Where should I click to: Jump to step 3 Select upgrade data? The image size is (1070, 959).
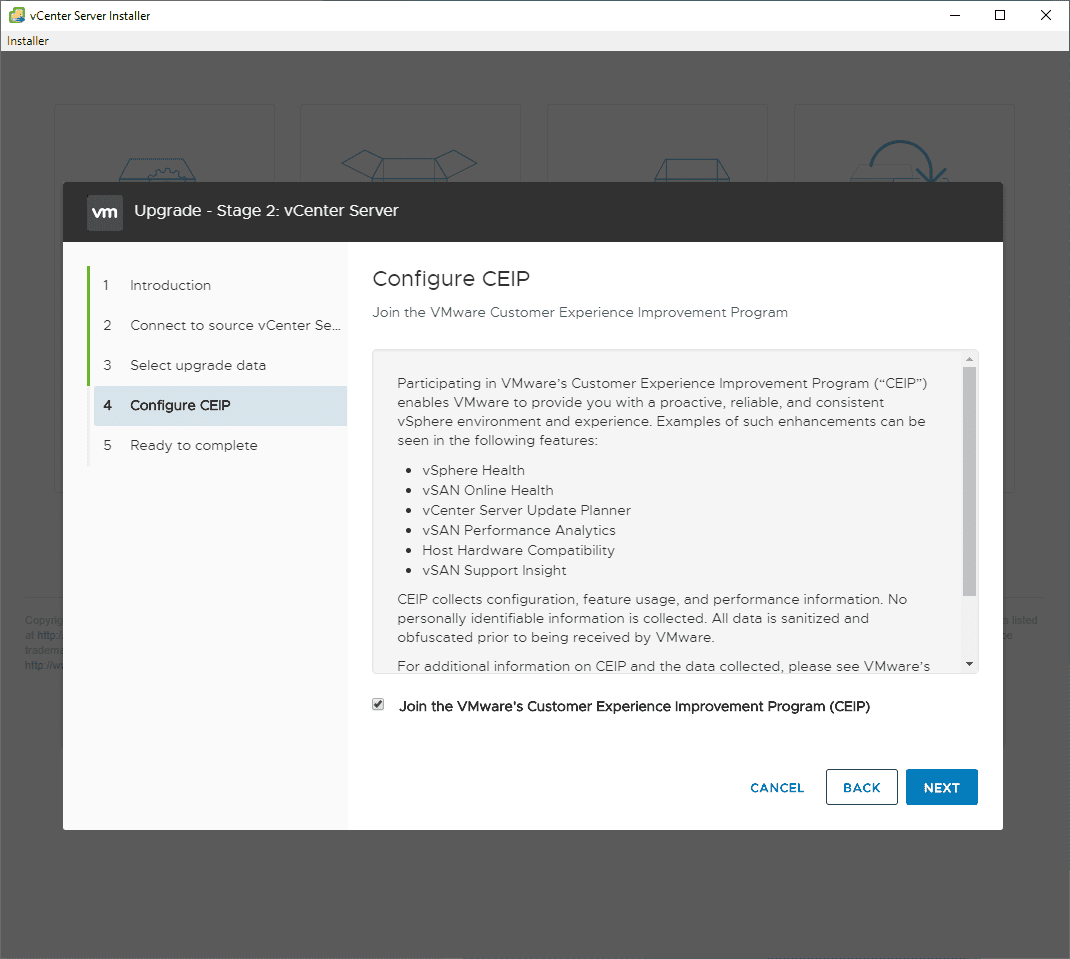(198, 365)
